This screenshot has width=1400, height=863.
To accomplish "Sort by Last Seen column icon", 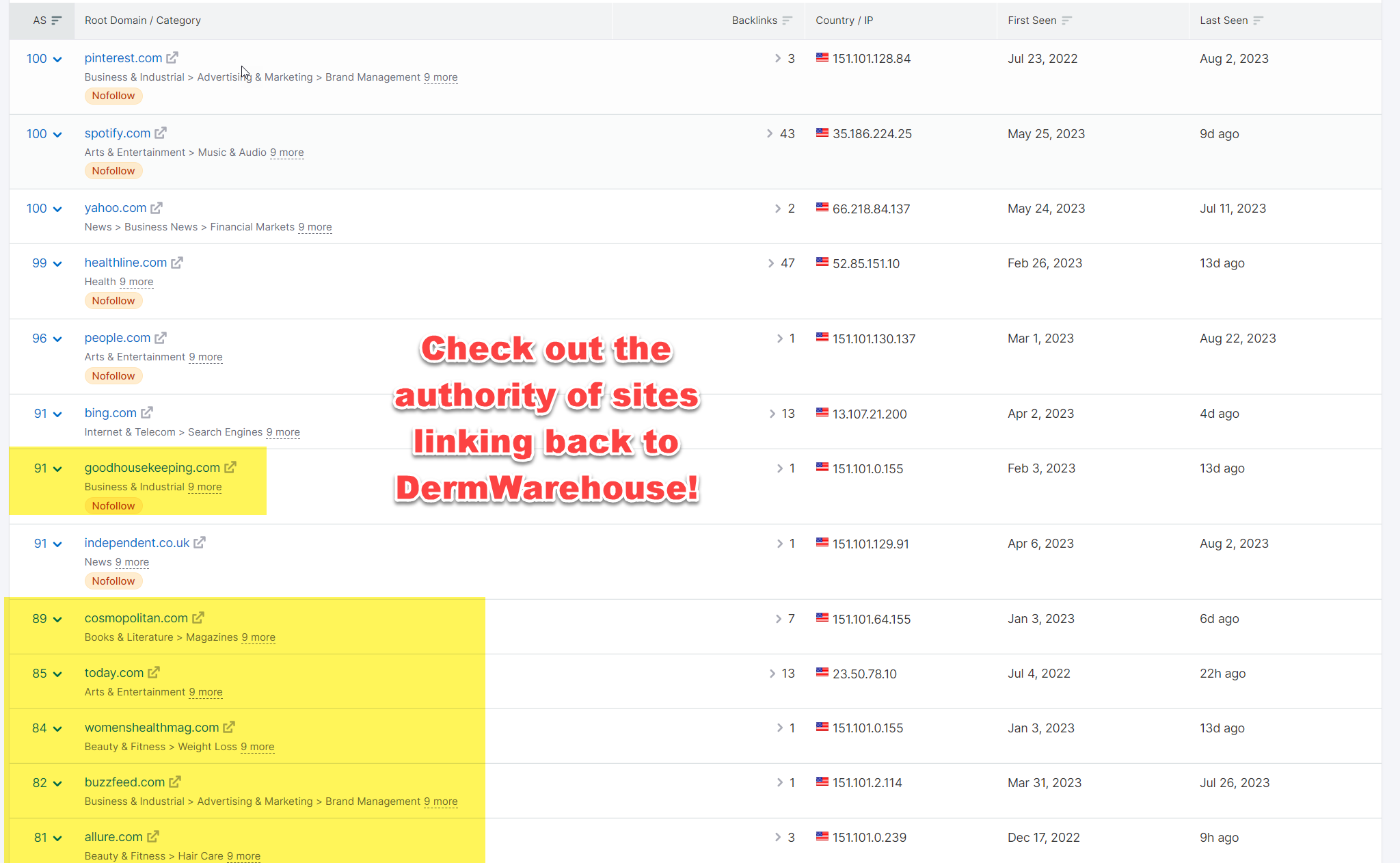I will 1258,21.
